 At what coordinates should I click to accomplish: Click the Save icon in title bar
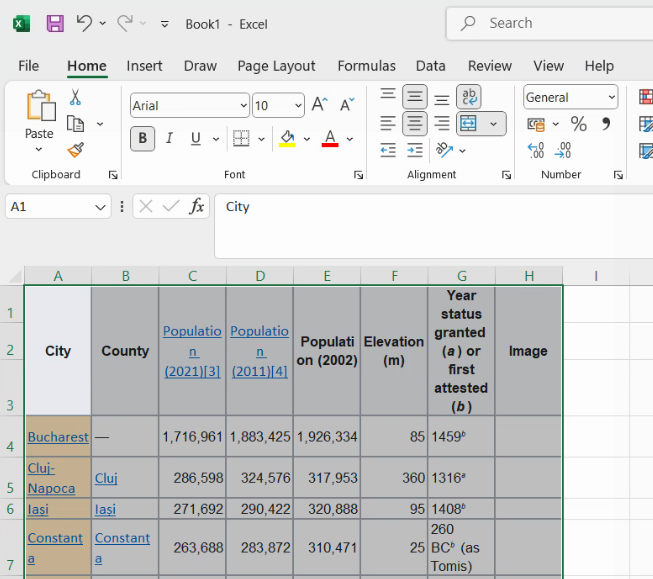tap(55, 23)
